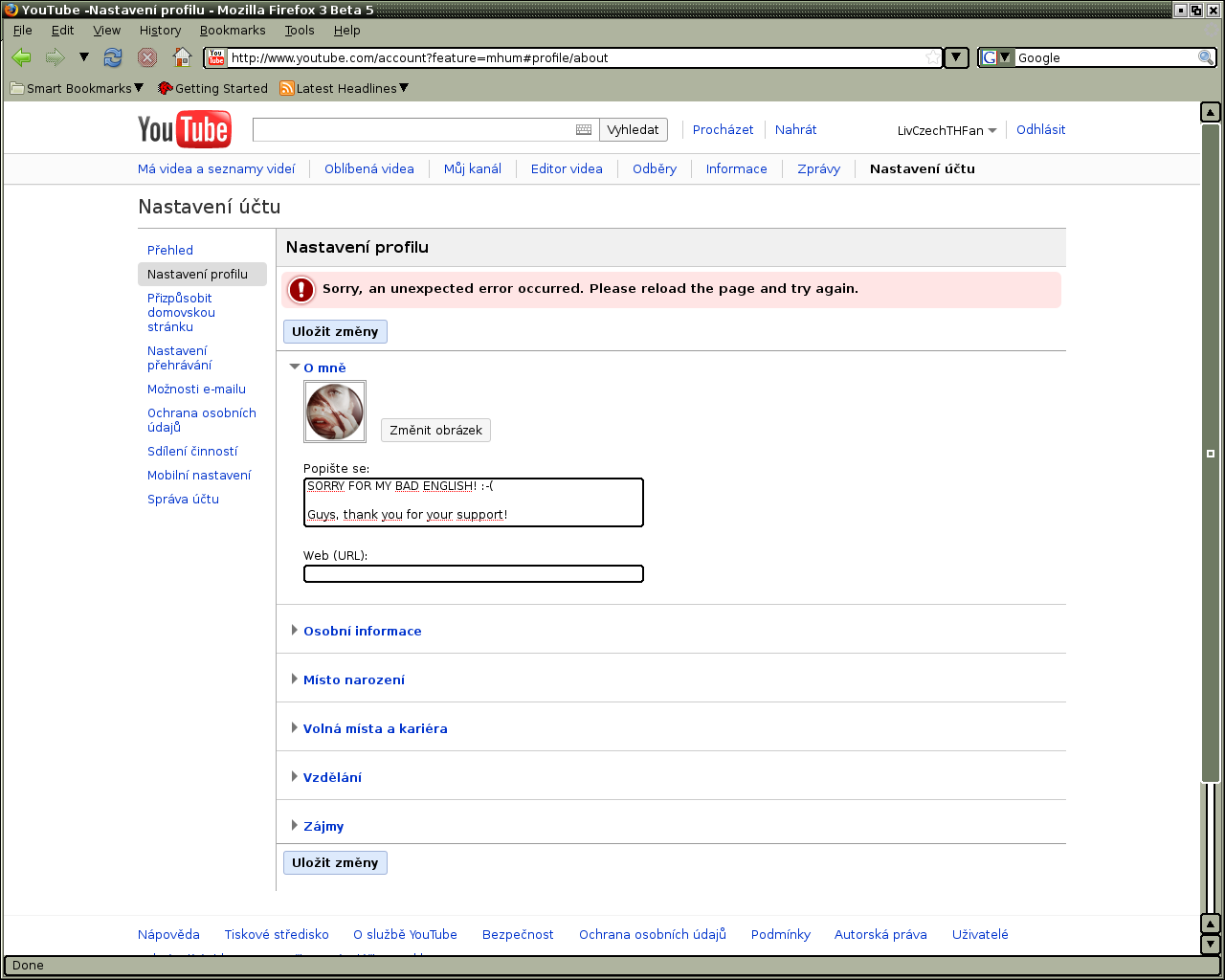Expand the Místo narození section

coord(347,679)
